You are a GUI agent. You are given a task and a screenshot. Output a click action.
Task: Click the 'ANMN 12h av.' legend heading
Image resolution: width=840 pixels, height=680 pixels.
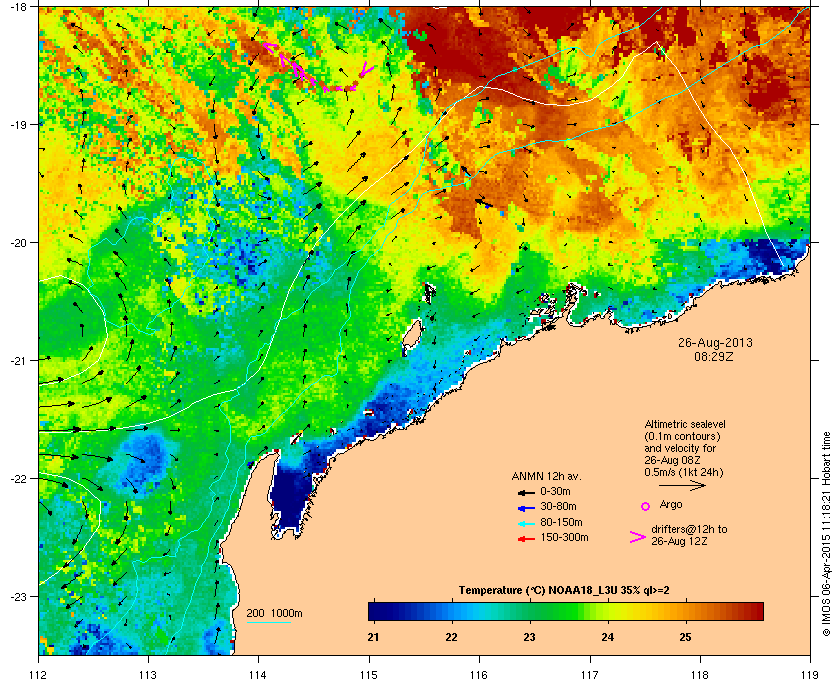click(546, 476)
